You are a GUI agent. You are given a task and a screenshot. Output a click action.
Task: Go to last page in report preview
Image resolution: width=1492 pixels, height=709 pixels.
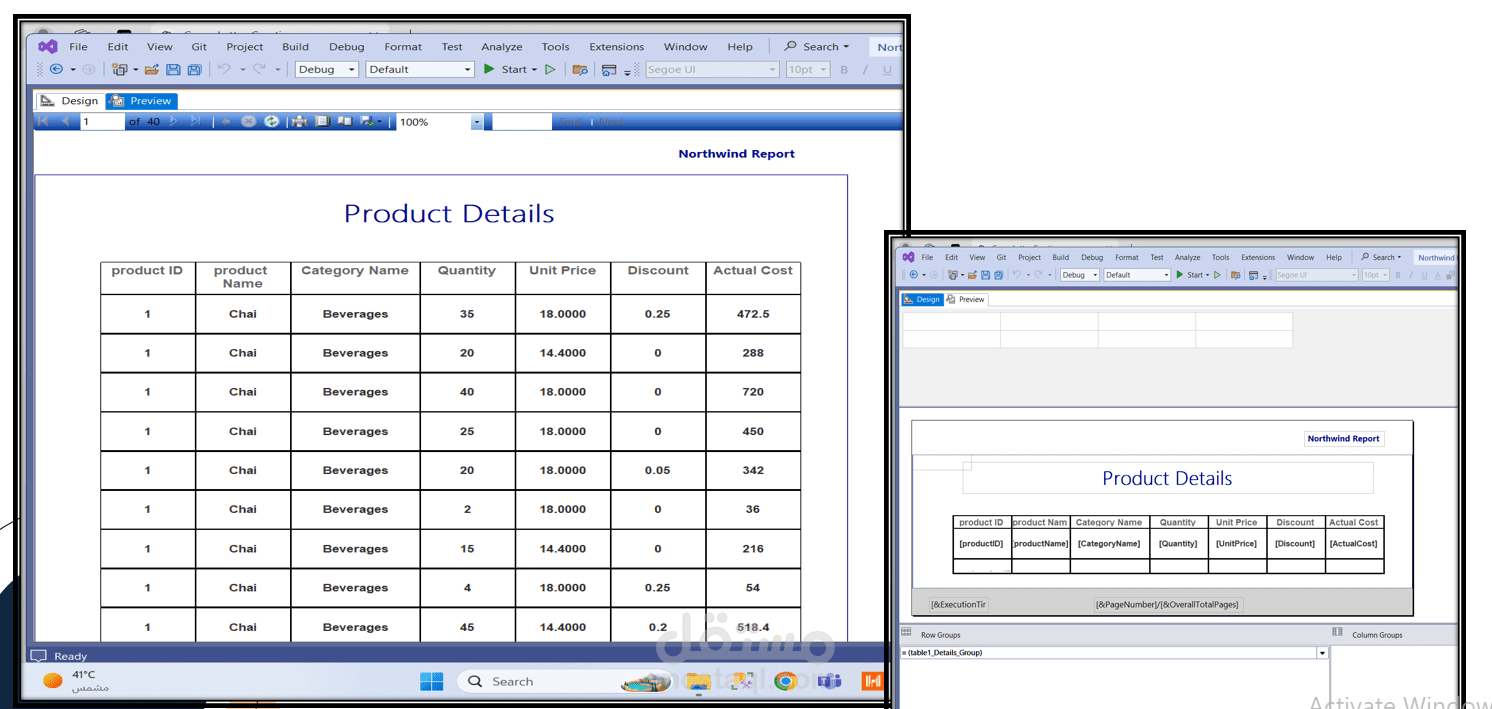pyautogui.click(x=195, y=121)
